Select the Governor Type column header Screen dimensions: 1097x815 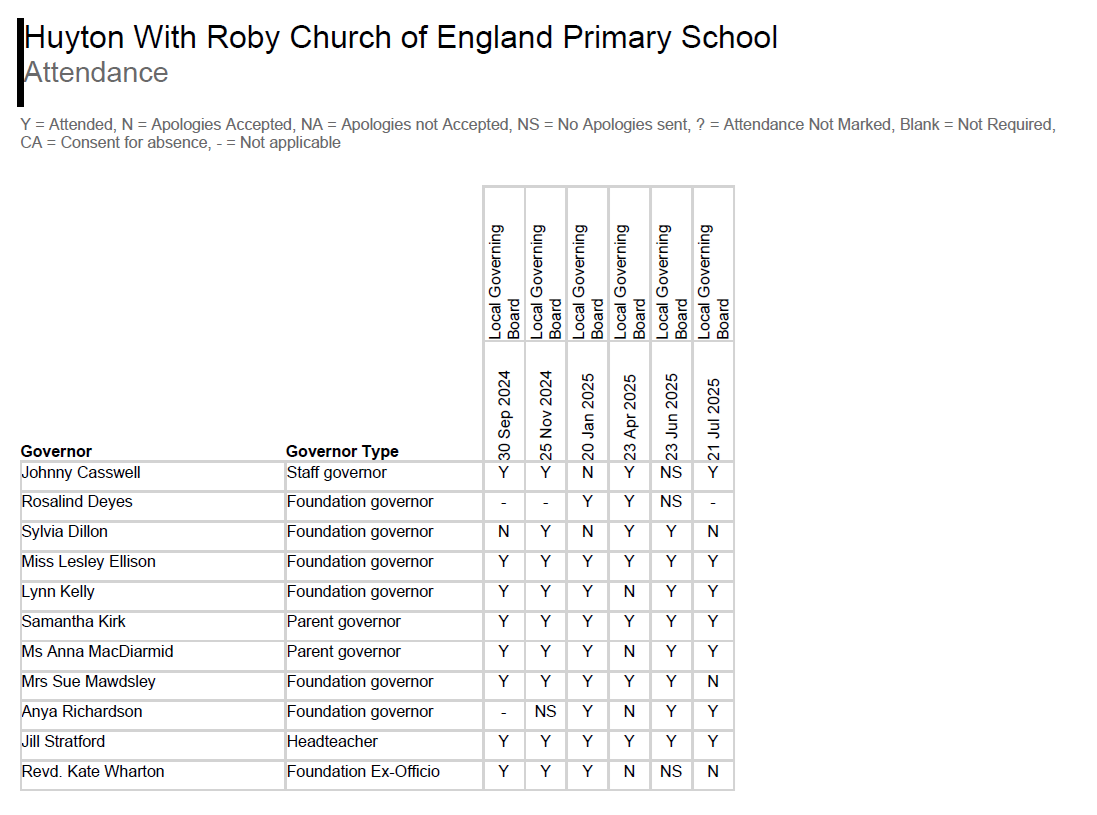point(342,451)
